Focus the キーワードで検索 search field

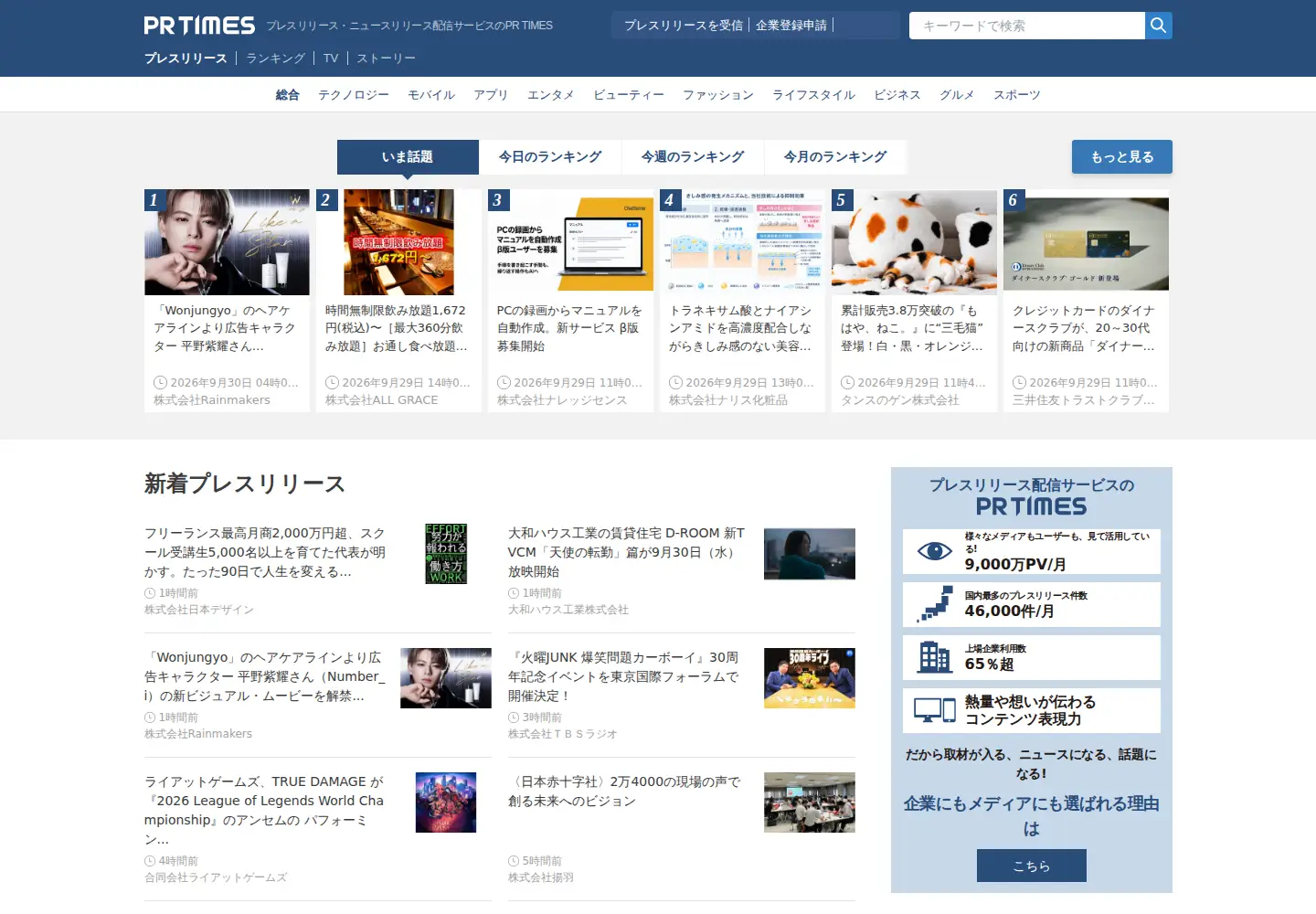1027,26
